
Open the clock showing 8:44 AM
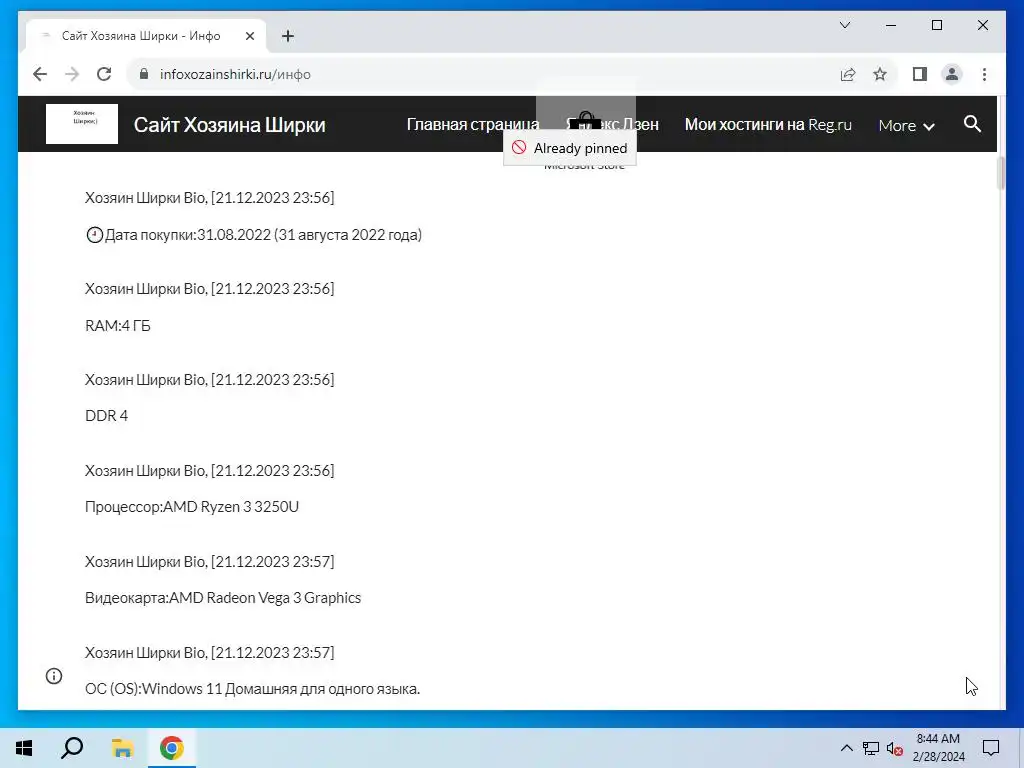click(938, 748)
